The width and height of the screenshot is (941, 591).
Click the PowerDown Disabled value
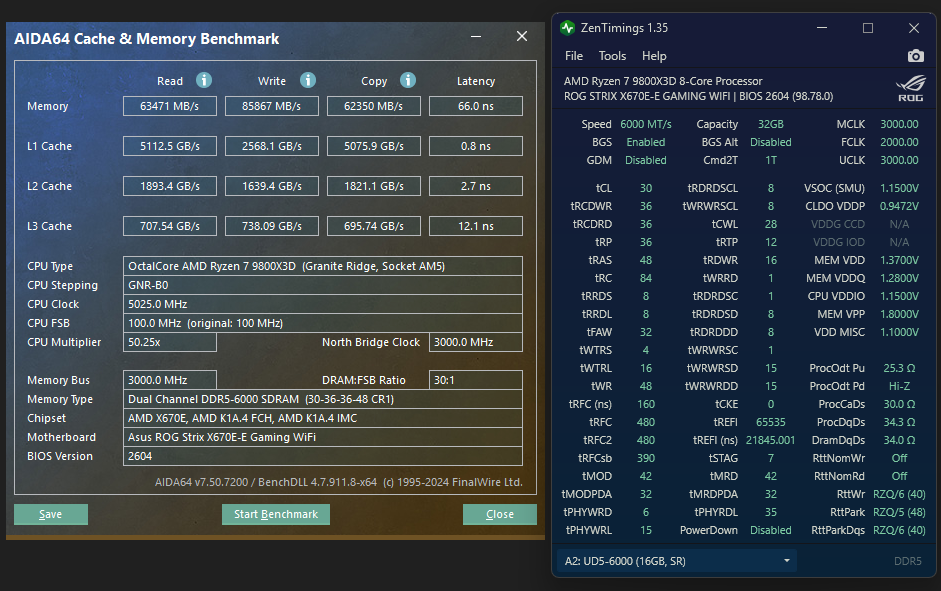point(771,530)
